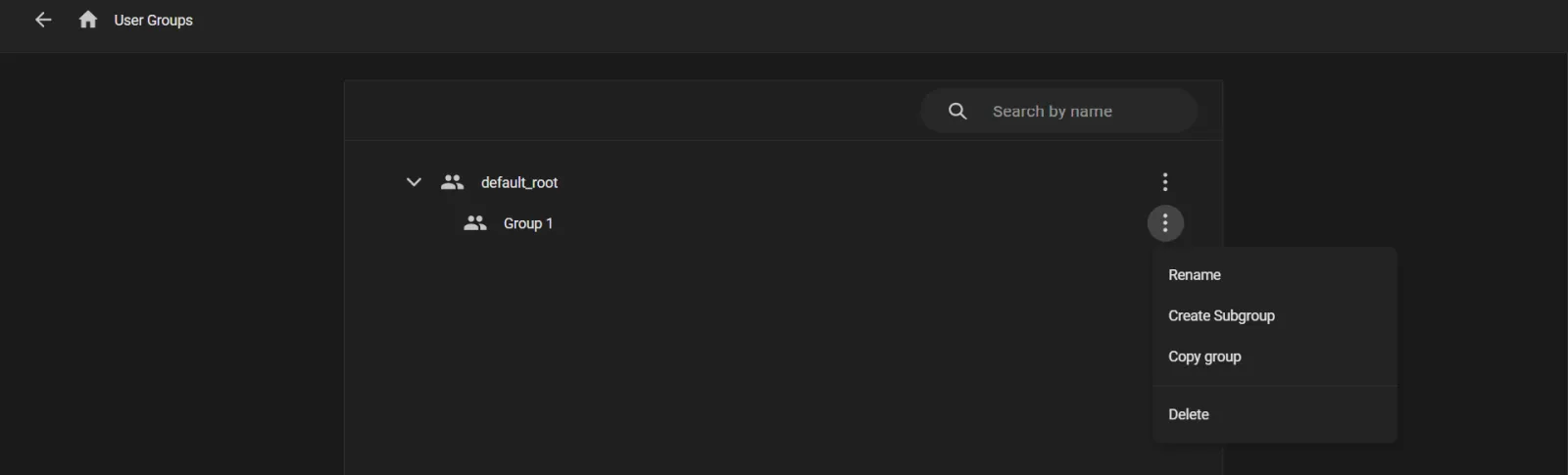Screen dimensions: 1568x475
Task: Click the search magnifier icon
Action: click(x=957, y=111)
